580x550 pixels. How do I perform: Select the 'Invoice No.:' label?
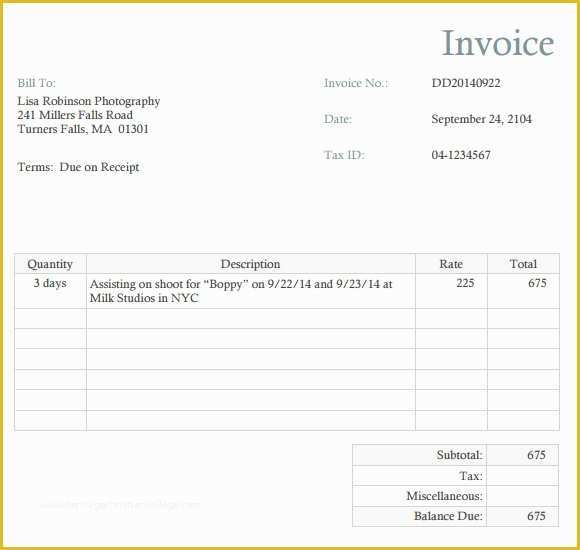coord(356,83)
